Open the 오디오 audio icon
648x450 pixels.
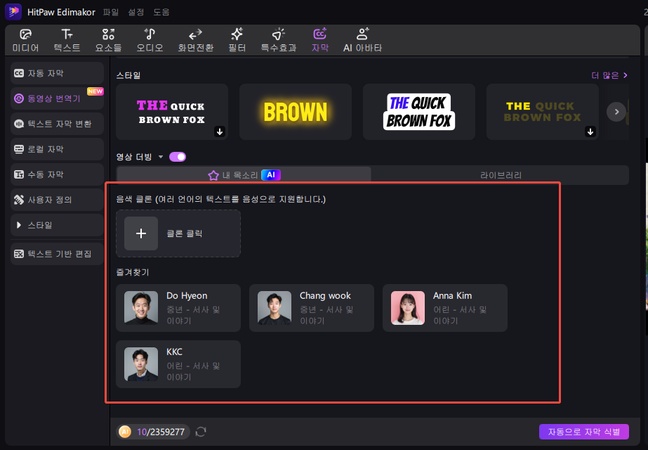[150, 34]
